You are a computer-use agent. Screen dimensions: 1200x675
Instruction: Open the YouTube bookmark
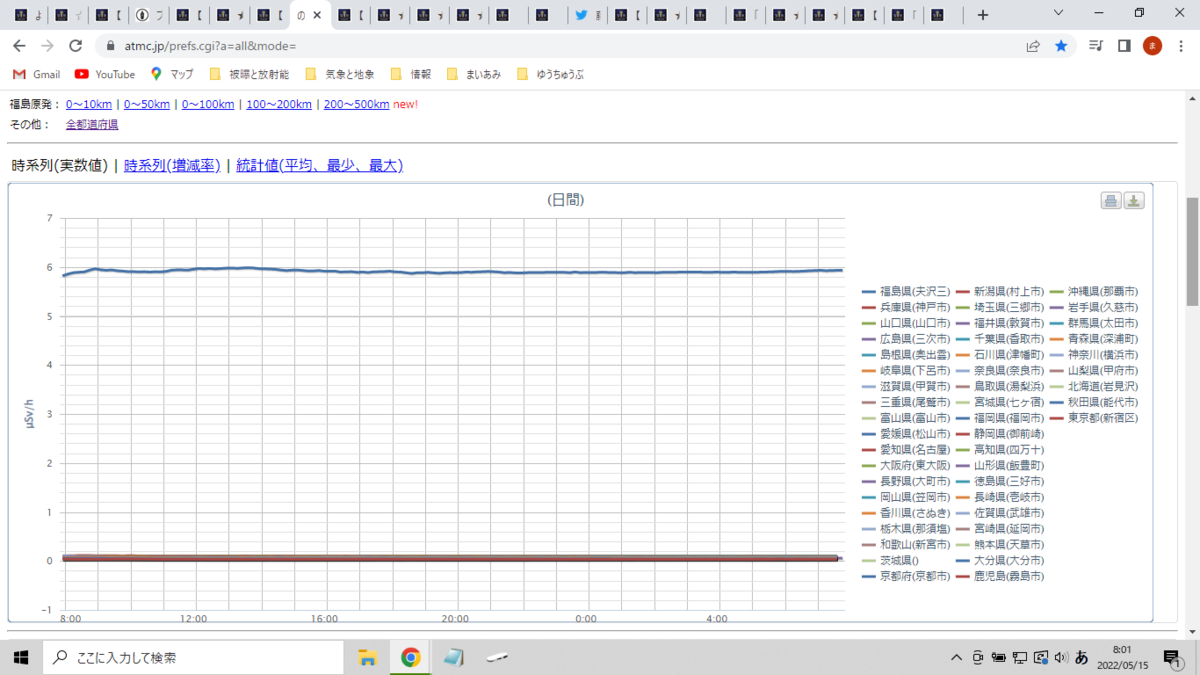click(105, 74)
